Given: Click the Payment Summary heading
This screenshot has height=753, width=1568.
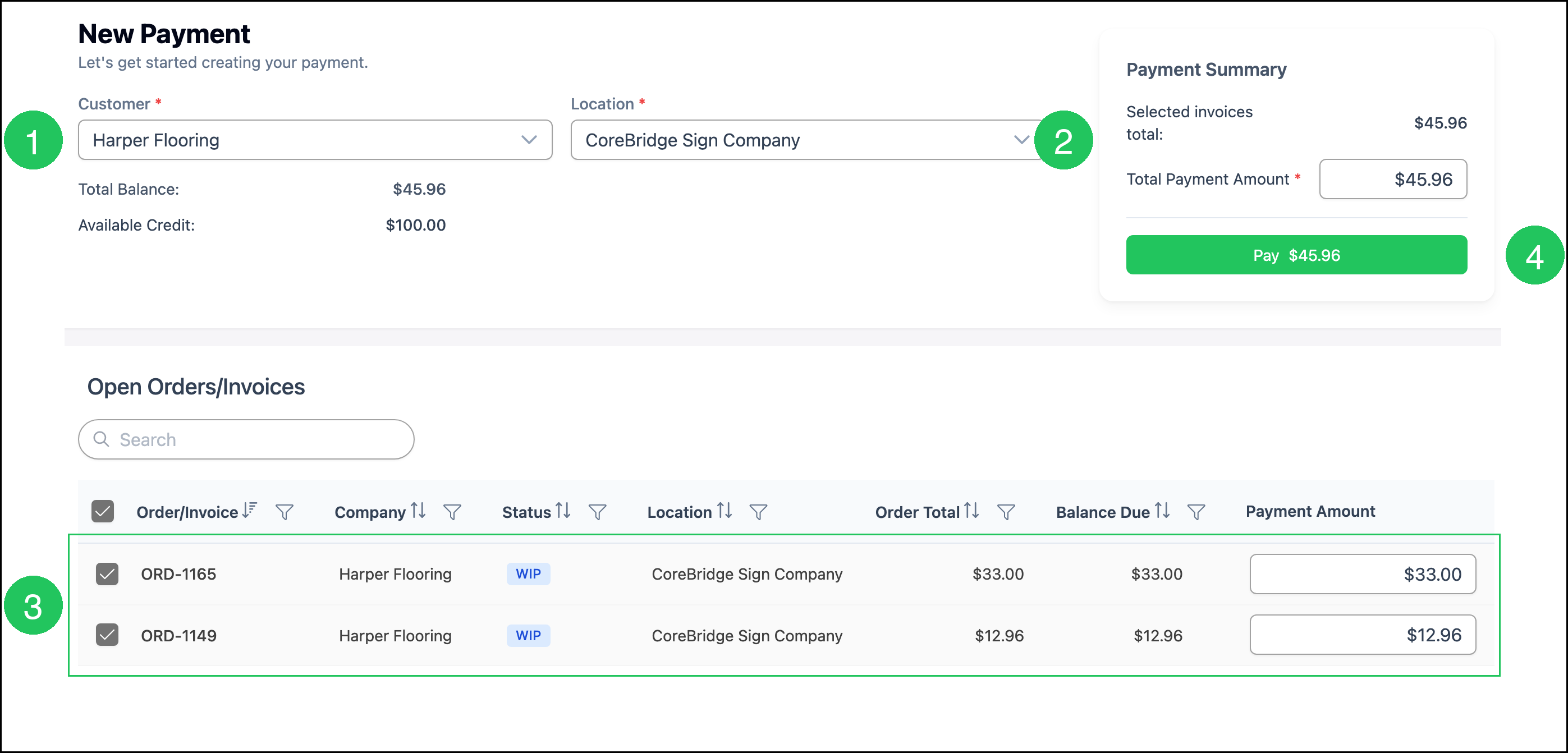Looking at the screenshot, I should tap(1206, 70).
